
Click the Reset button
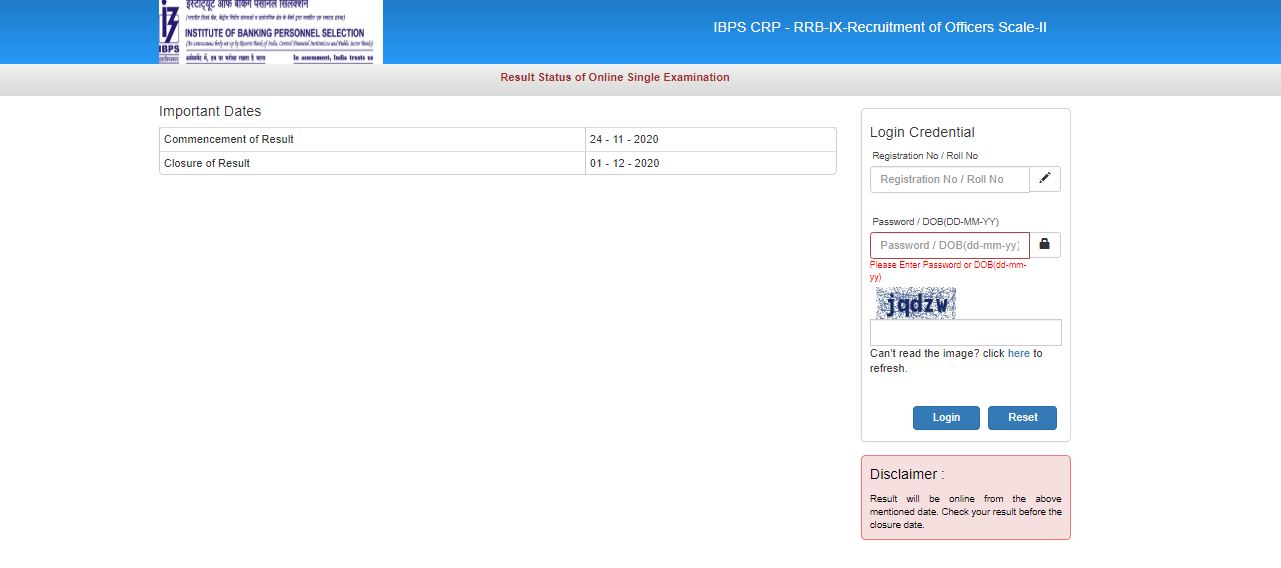tap(1022, 418)
